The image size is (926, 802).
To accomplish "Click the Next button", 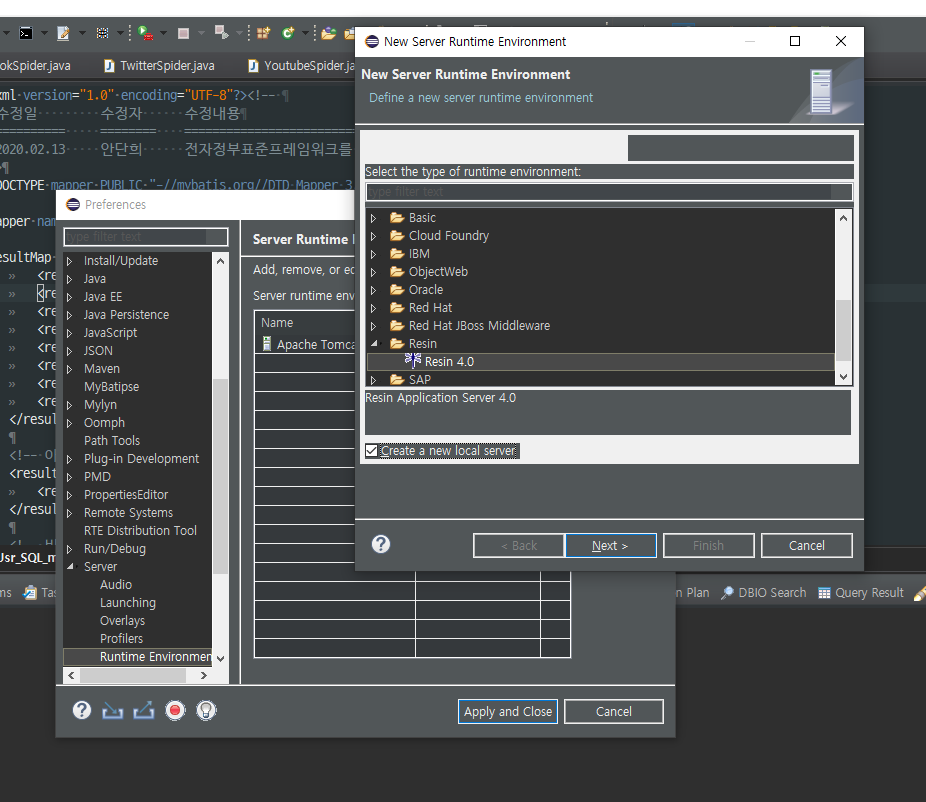I will pyautogui.click(x=610, y=545).
